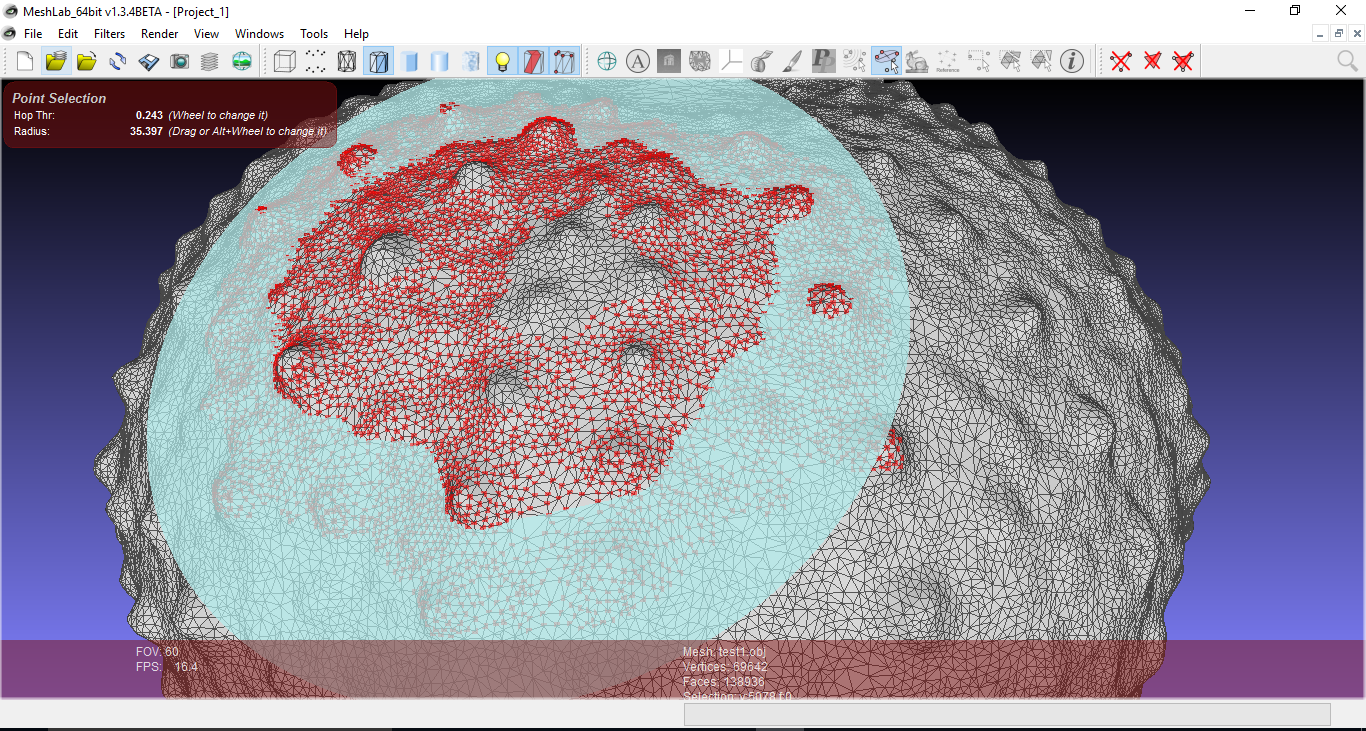The height and width of the screenshot is (731, 1366).
Task: Restore the inner Project_1 subwindow
Action: 1339,33
